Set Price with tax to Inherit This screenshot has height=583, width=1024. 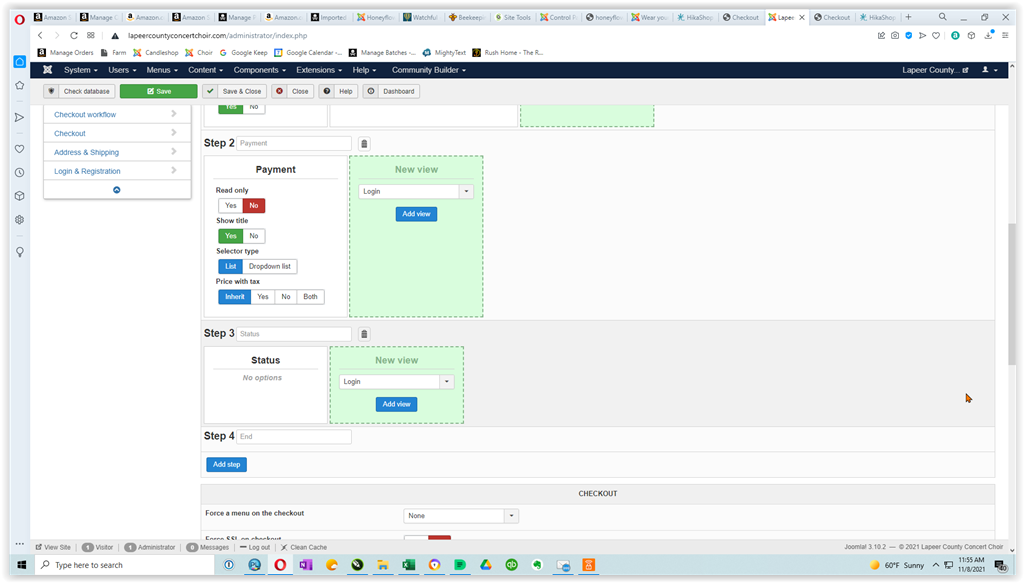coord(234,297)
